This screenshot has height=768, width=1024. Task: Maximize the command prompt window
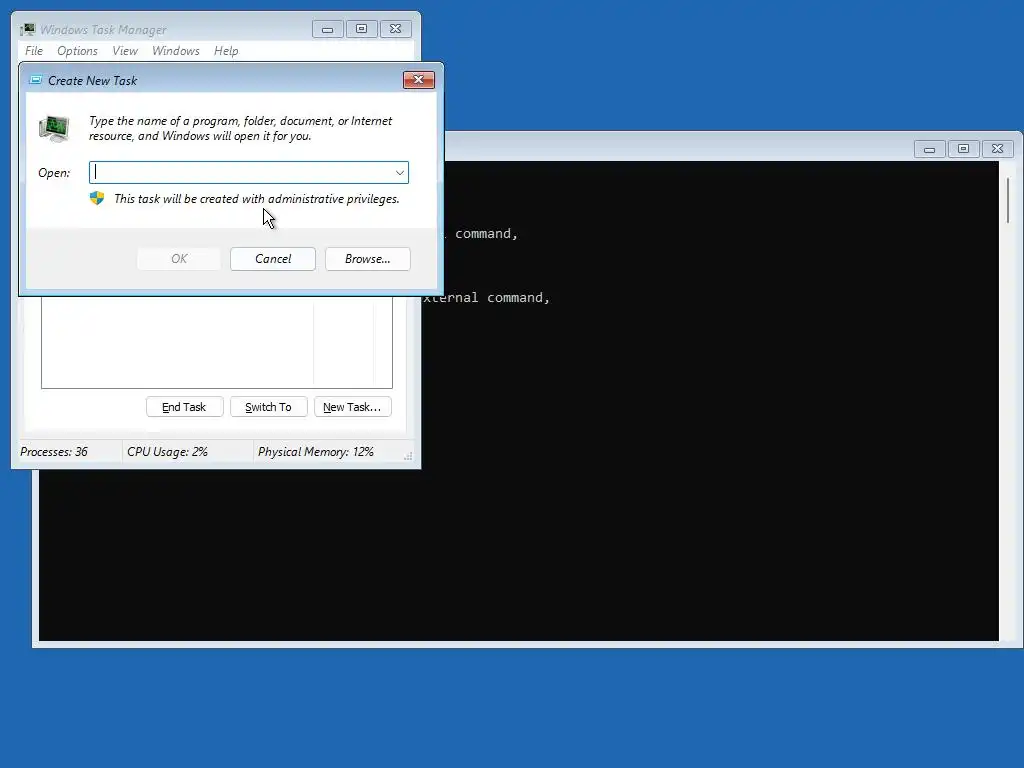(x=963, y=149)
